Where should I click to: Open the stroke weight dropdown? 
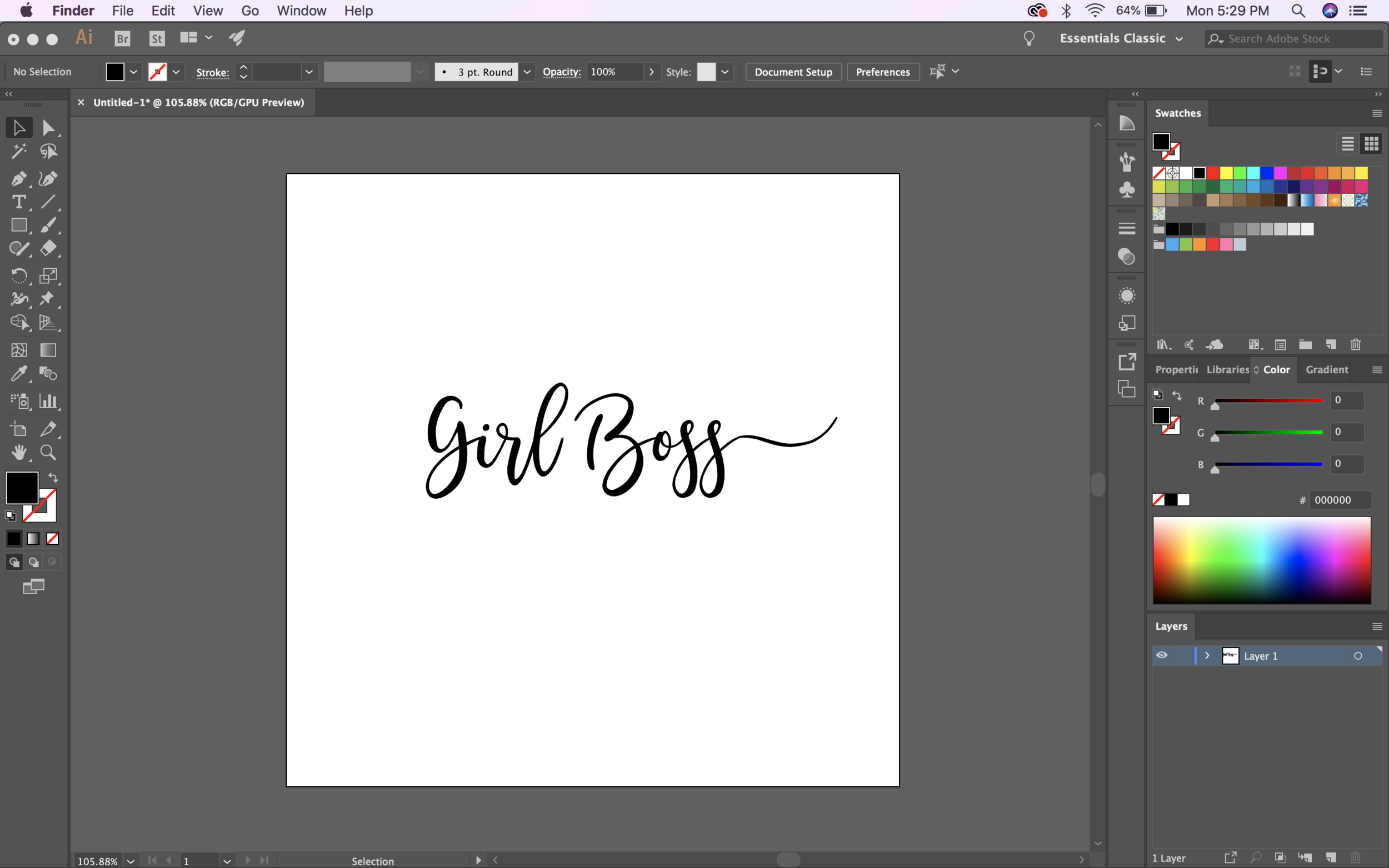(309, 72)
